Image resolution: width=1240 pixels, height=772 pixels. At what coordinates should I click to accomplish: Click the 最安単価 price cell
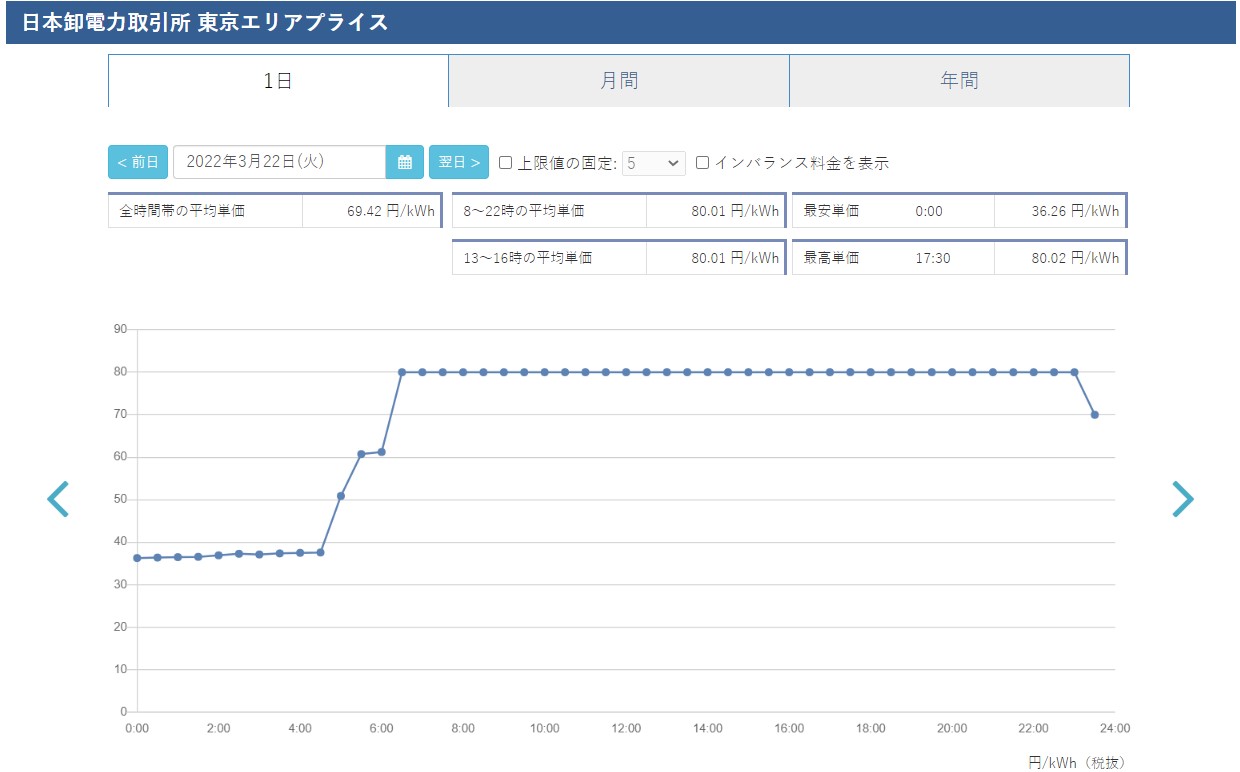tap(1060, 211)
